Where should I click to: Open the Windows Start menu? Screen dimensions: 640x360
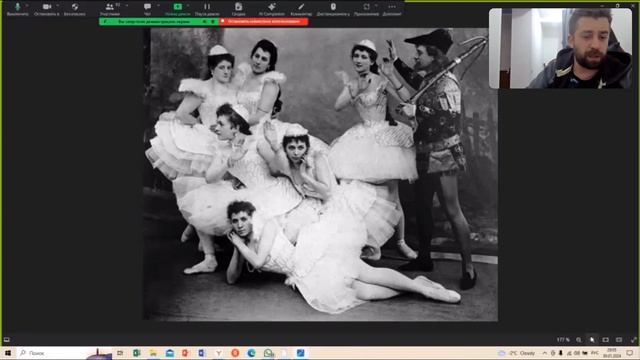click(x=7, y=353)
